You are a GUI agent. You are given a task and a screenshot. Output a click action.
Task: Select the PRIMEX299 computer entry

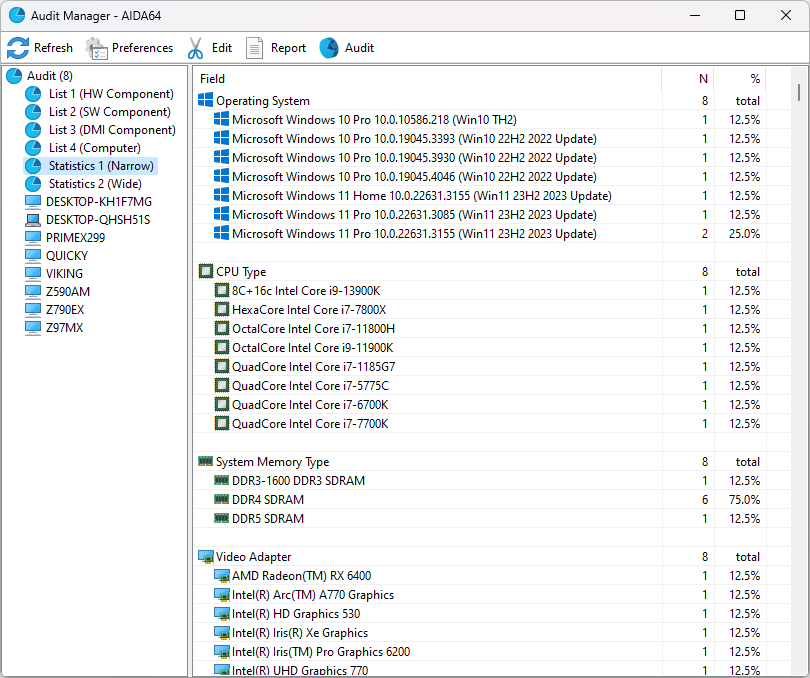coord(75,238)
